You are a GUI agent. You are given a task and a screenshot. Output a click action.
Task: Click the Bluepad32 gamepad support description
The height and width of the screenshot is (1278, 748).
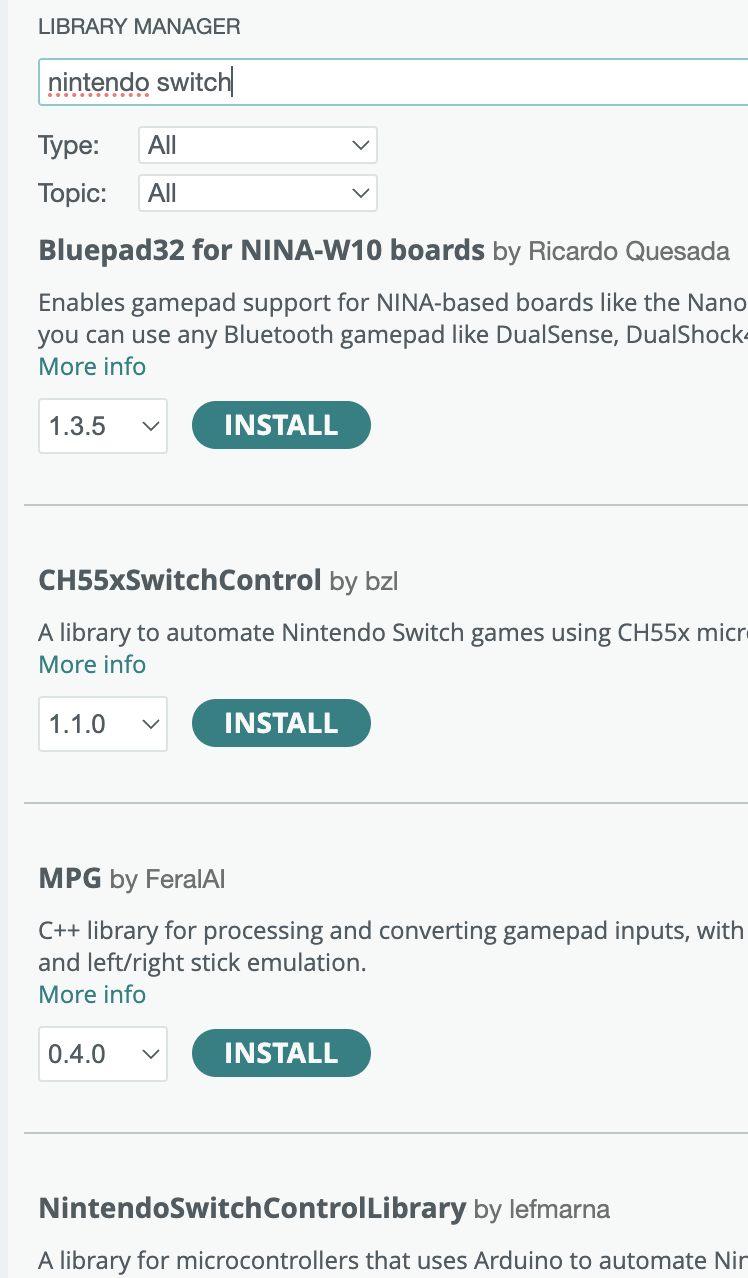pyautogui.click(x=392, y=318)
